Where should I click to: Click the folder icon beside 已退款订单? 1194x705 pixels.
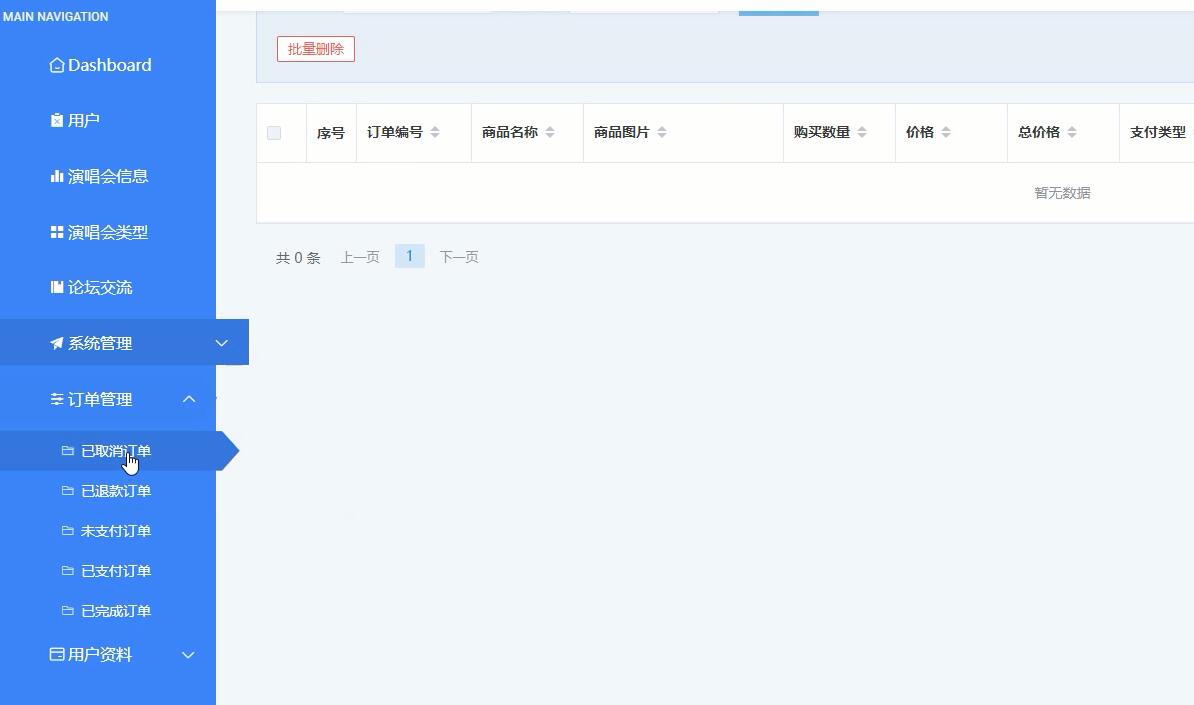[68, 491]
